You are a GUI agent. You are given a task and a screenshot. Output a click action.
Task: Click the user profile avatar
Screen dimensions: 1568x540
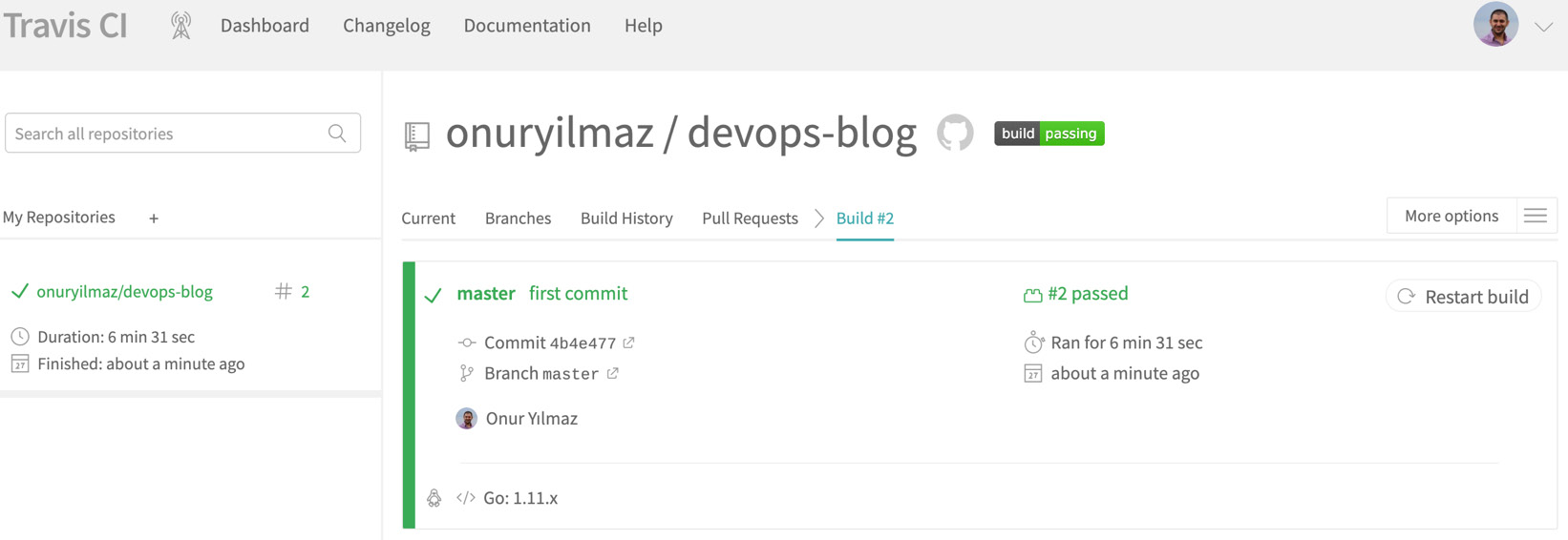click(x=1496, y=25)
